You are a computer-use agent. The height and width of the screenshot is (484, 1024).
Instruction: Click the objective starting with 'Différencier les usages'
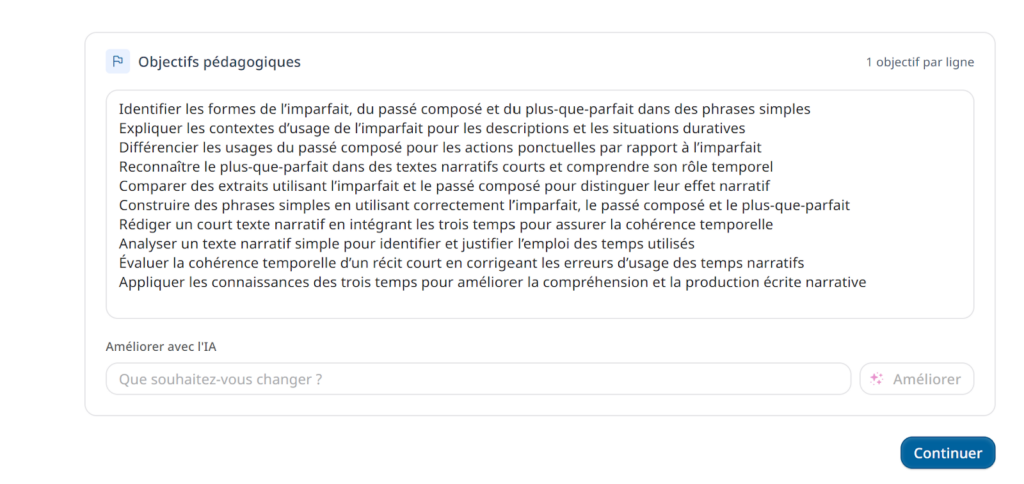click(x=440, y=147)
